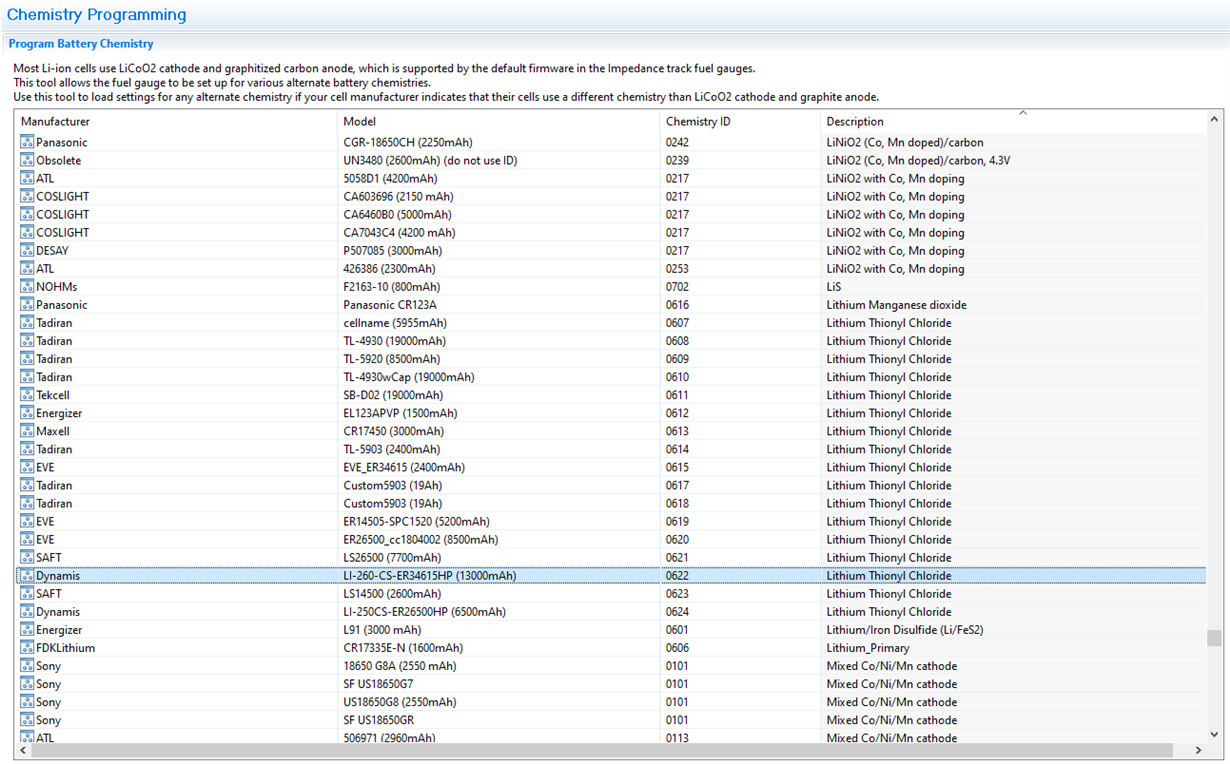Click the icon beside Tekcell row
Viewport: 1230px width, 764px height.
27,395
